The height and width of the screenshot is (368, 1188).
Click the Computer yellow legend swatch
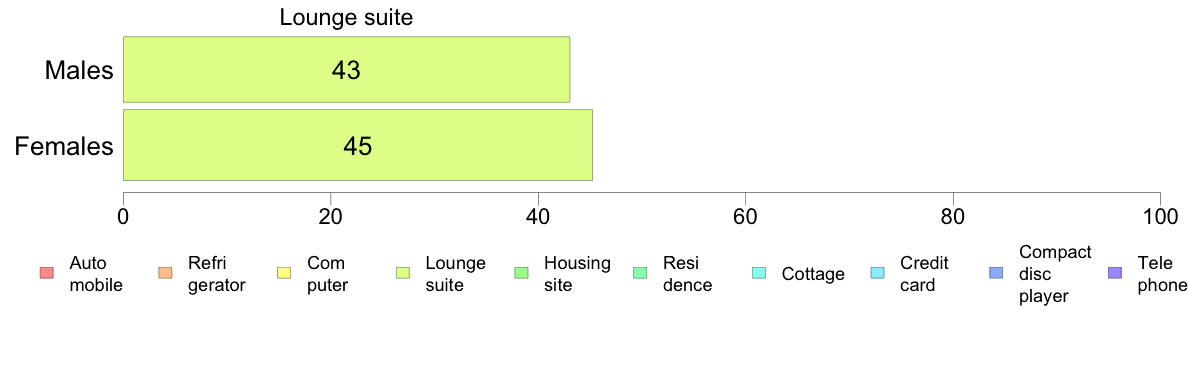[283, 273]
